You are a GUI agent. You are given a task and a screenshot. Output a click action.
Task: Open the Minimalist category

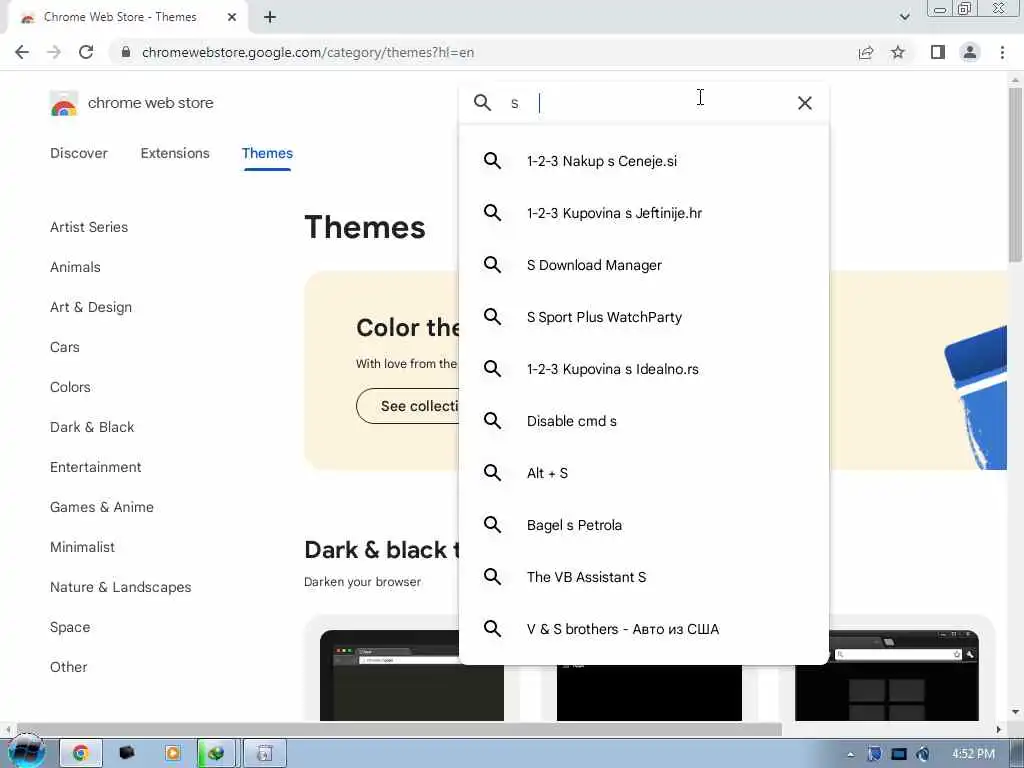82,547
